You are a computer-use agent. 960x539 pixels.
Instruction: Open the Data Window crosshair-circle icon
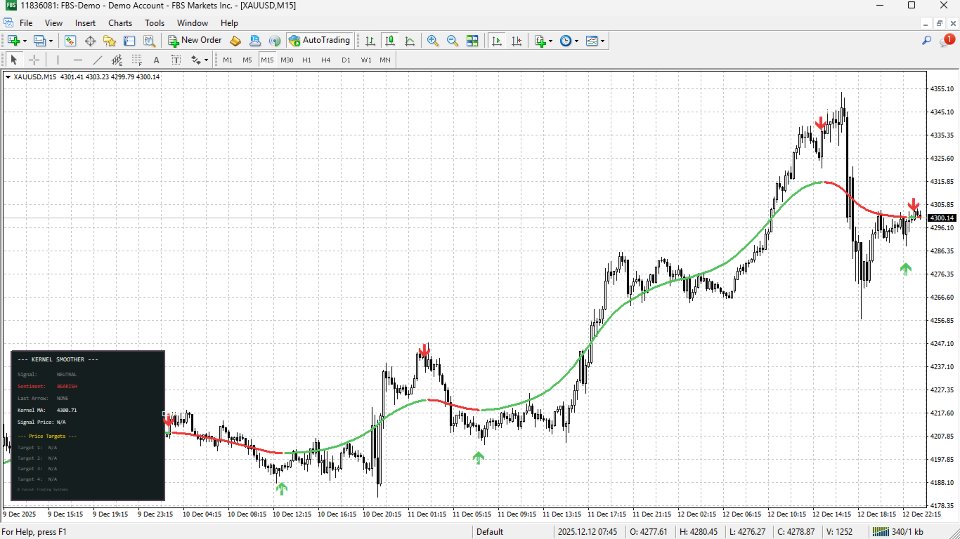coord(90,41)
